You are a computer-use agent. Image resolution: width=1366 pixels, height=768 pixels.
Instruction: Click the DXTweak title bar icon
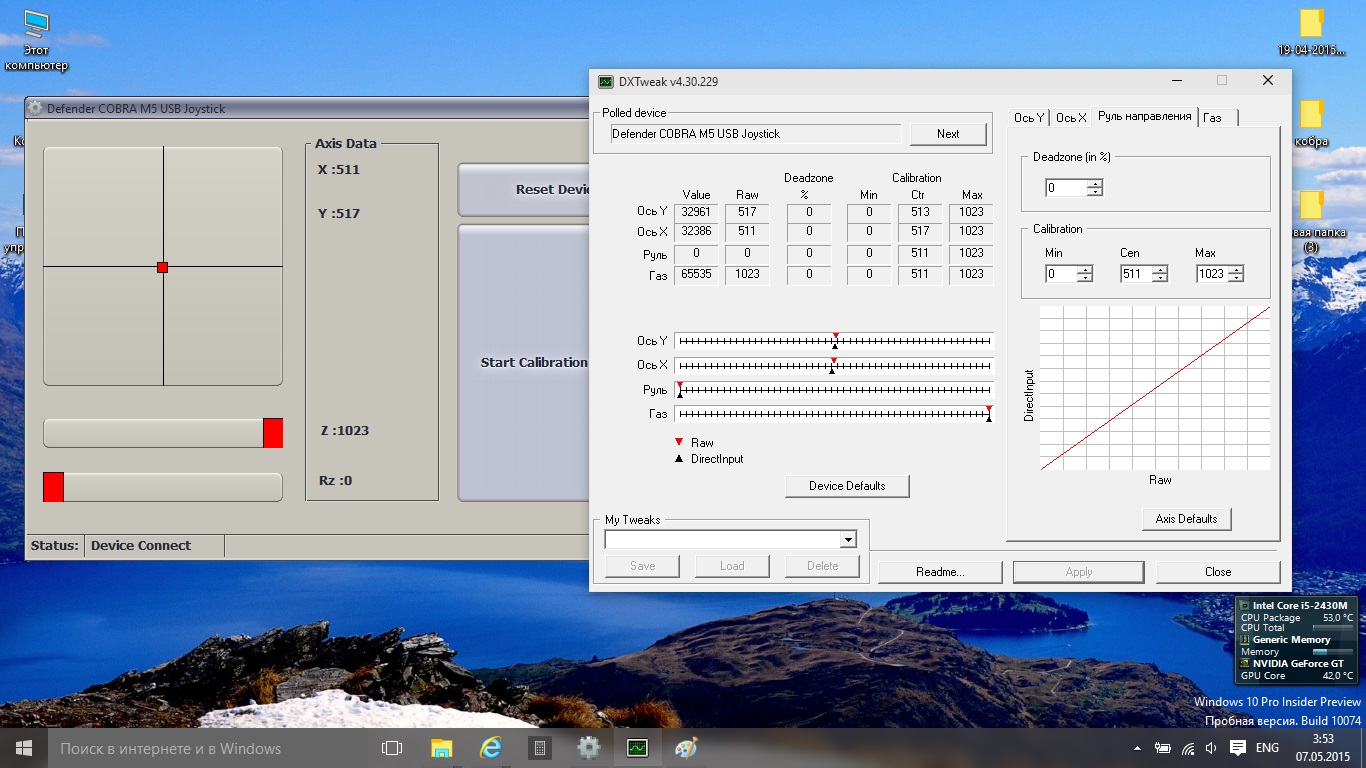pyautogui.click(x=605, y=81)
